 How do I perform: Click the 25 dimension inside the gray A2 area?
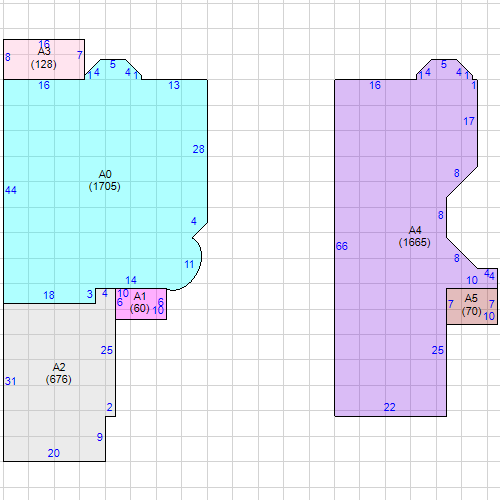tap(107, 350)
